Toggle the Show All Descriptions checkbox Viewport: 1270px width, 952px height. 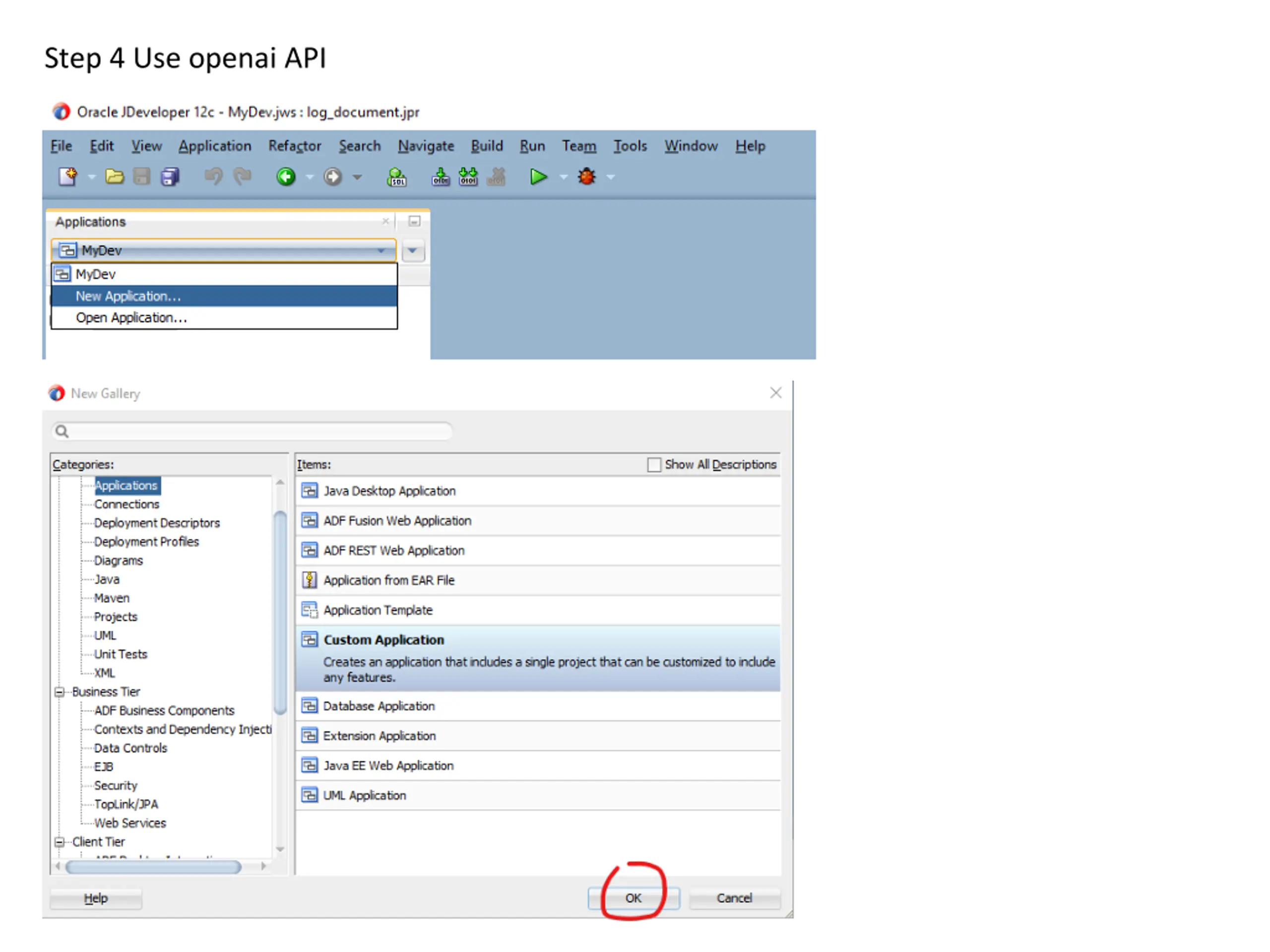pyautogui.click(x=653, y=465)
